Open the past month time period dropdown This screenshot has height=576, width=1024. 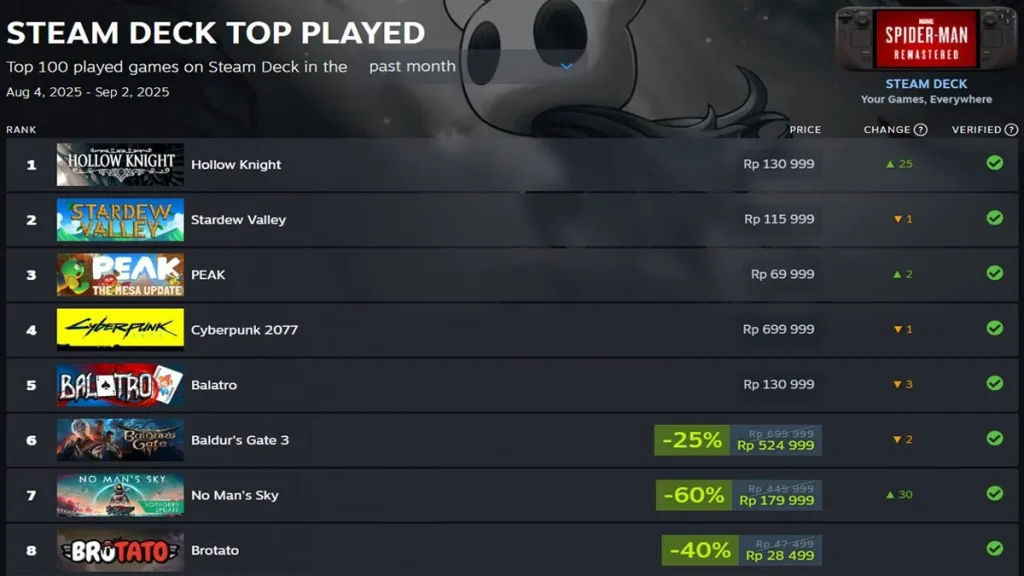click(x=411, y=66)
